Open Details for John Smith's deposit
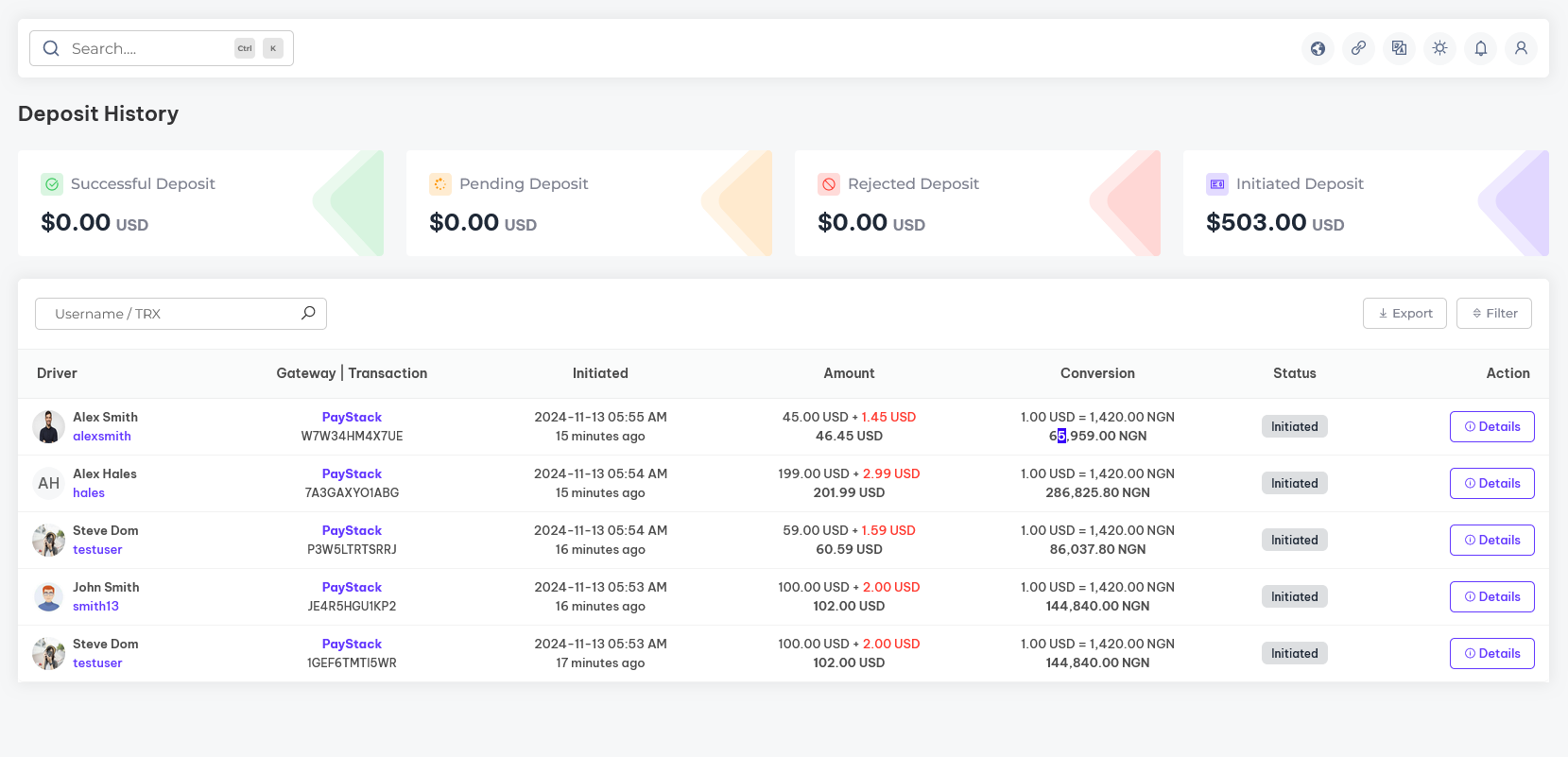The width and height of the screenshot is (1568, 757). click(1491, 596)
